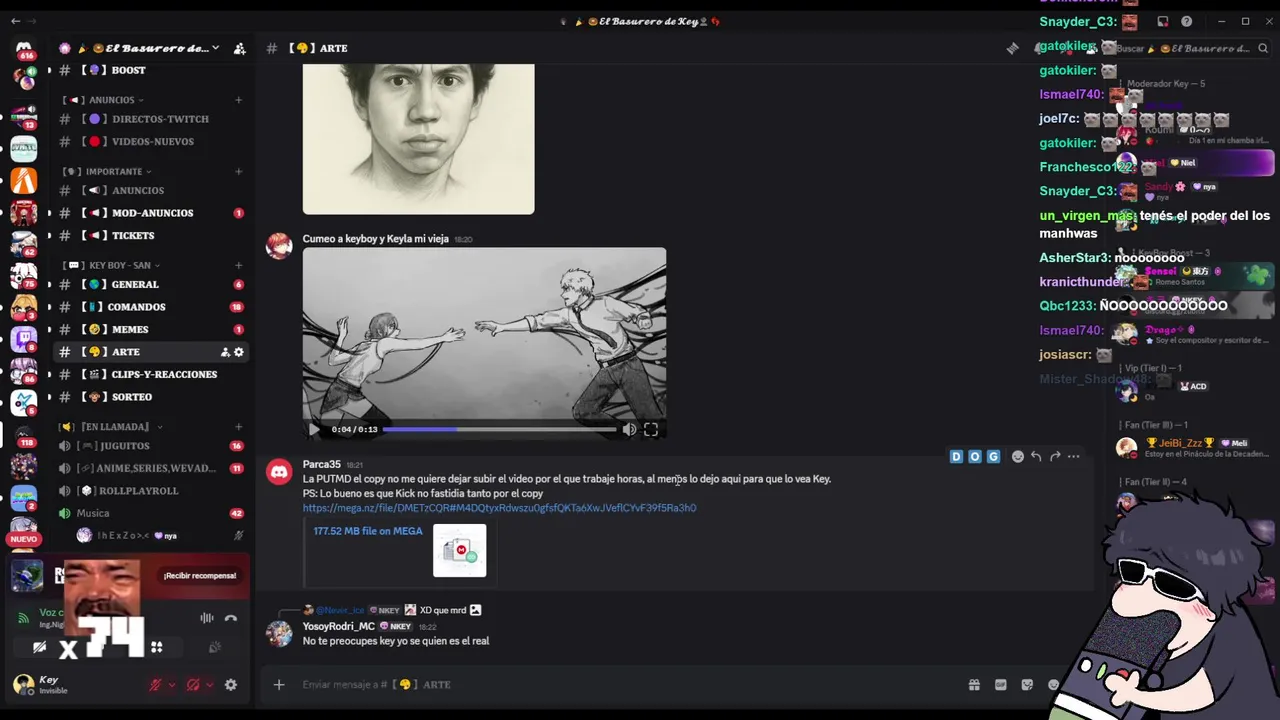This screenshot has height=720, width=1280.
Task: Add a channel to ANUNCIOS category
Action: tap(238, 100)
